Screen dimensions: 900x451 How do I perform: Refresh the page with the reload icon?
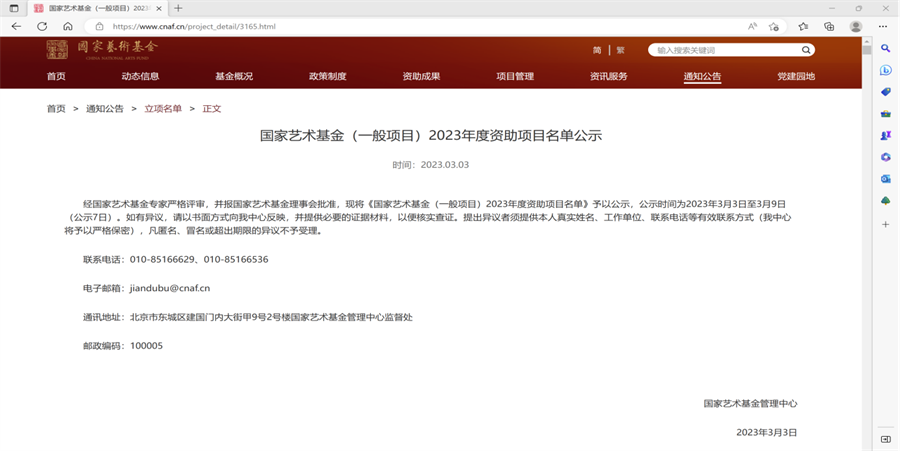(x=42, y=26)
